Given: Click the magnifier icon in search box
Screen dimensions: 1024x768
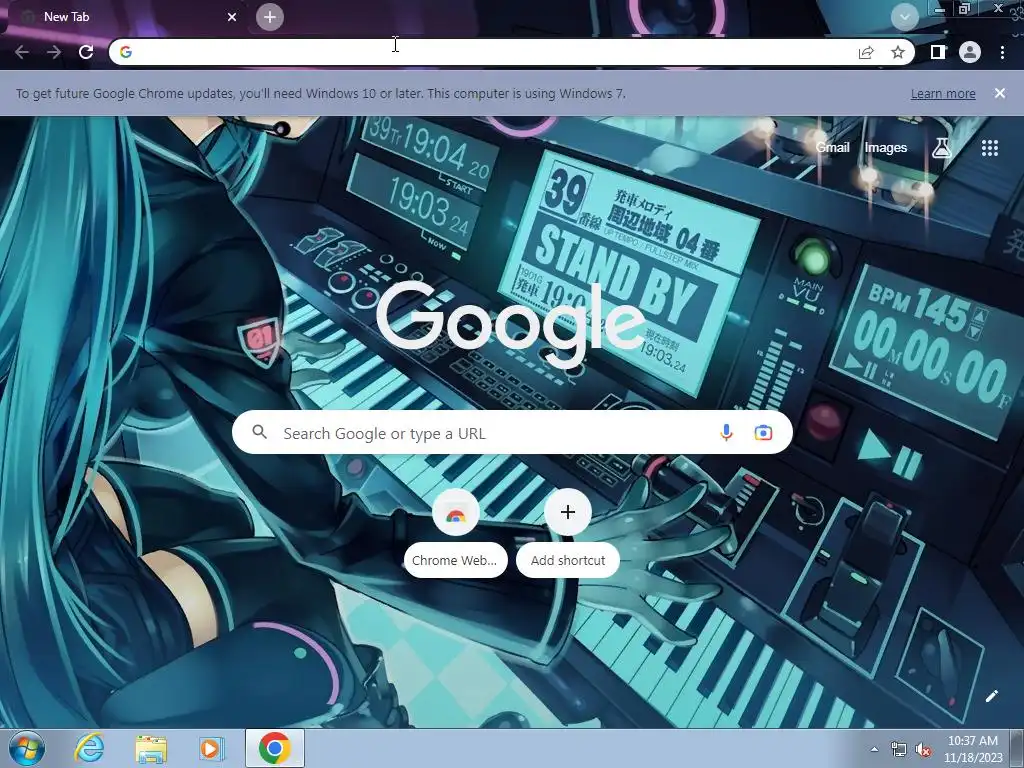Looking at the screenshot, I should click(x=259, y=432).
